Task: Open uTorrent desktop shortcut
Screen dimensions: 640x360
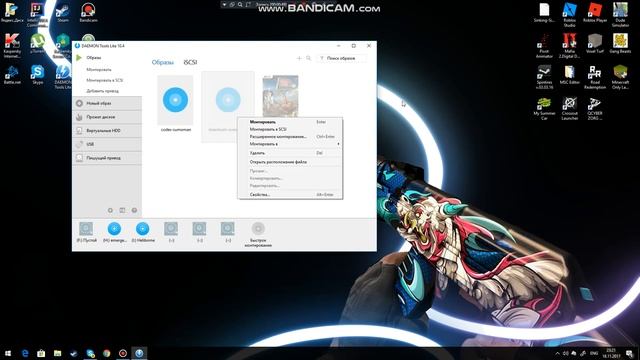Action: pos(38,44)
